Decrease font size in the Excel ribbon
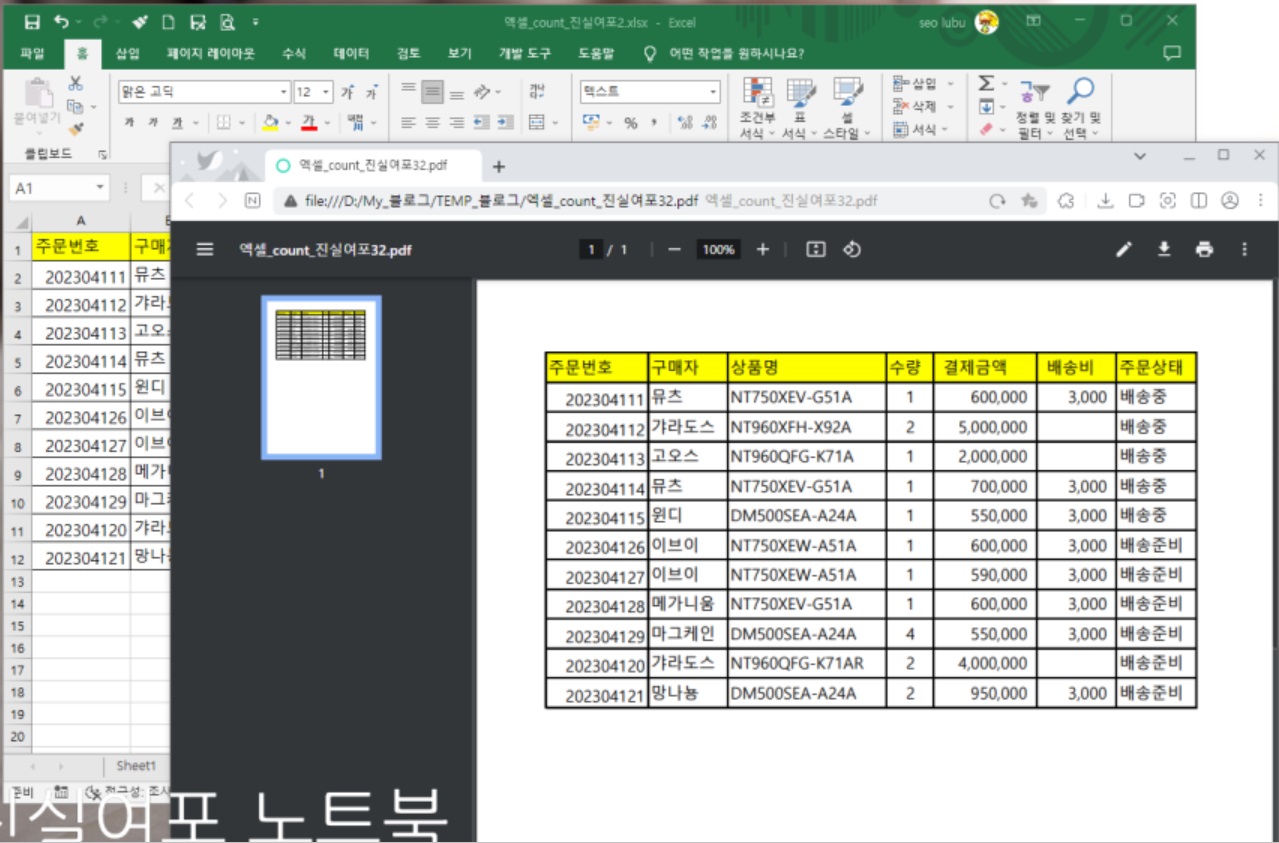Image resolution: width=1279 pixels, height=843 pixels. click(x=371, y=92)
